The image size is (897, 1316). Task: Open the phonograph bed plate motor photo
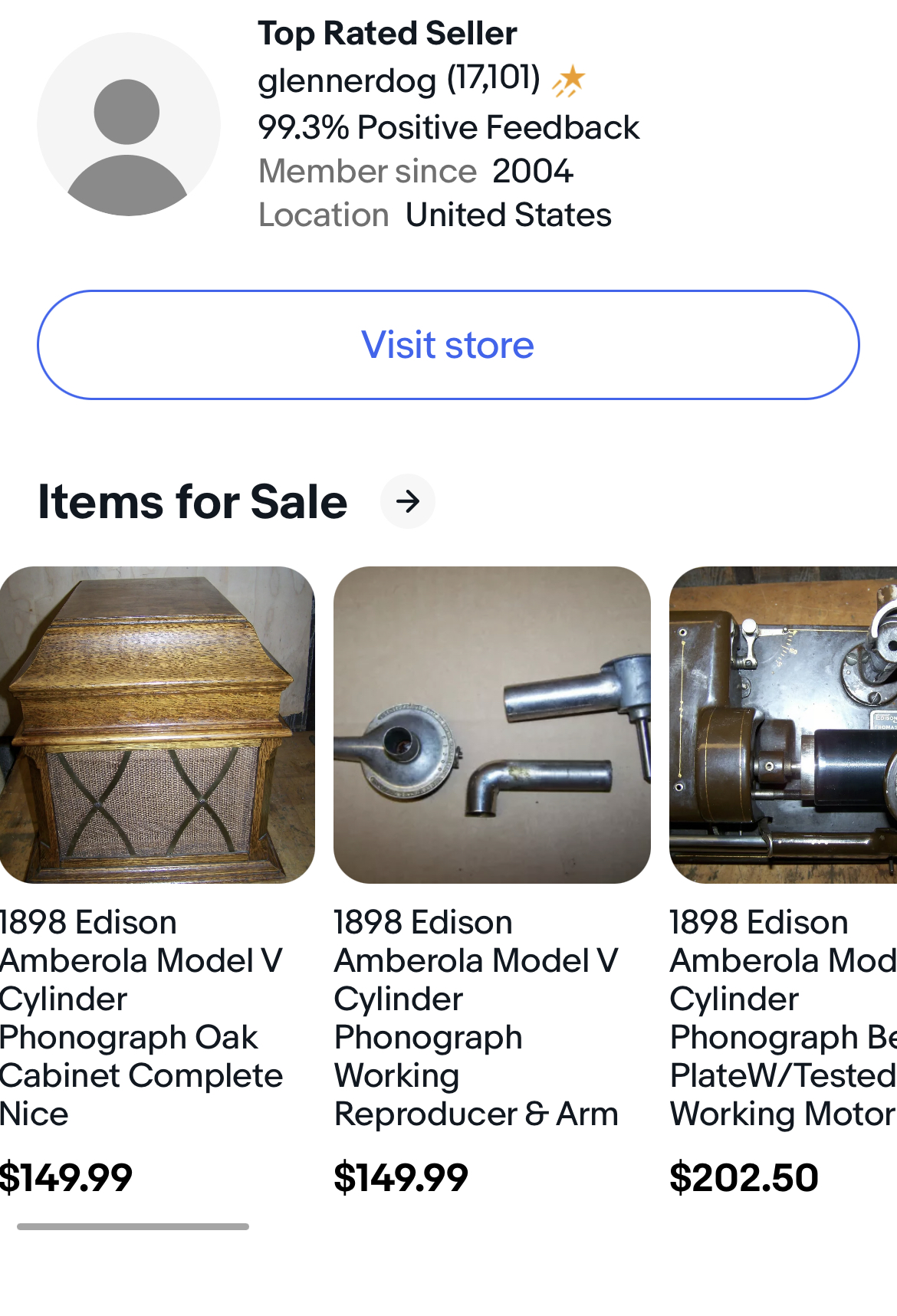pyautogui.click(x=784, y=724)
